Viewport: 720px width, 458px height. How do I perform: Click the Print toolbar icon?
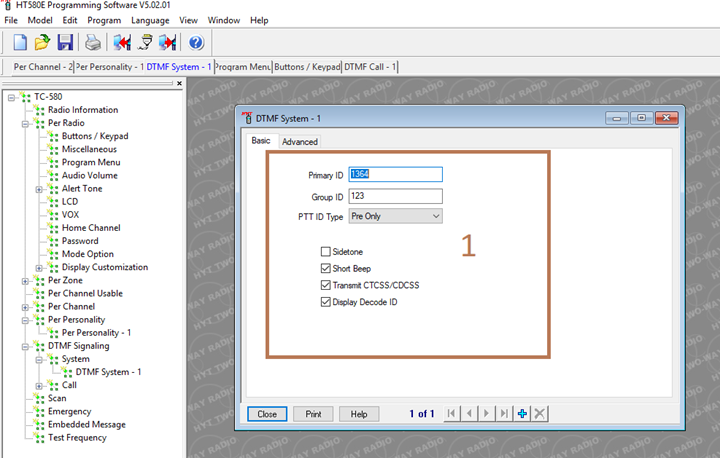(93, 42)
